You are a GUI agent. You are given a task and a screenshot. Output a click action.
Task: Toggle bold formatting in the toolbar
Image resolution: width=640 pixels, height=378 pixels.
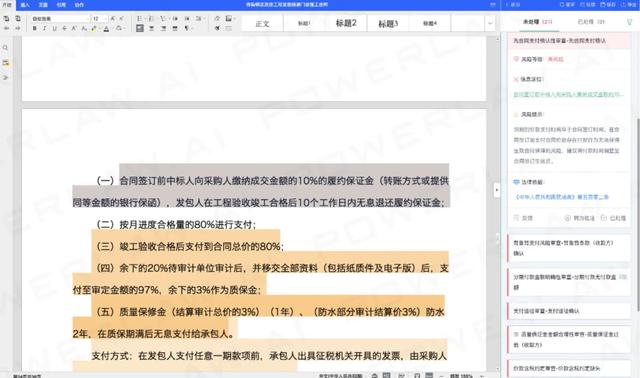35,29
